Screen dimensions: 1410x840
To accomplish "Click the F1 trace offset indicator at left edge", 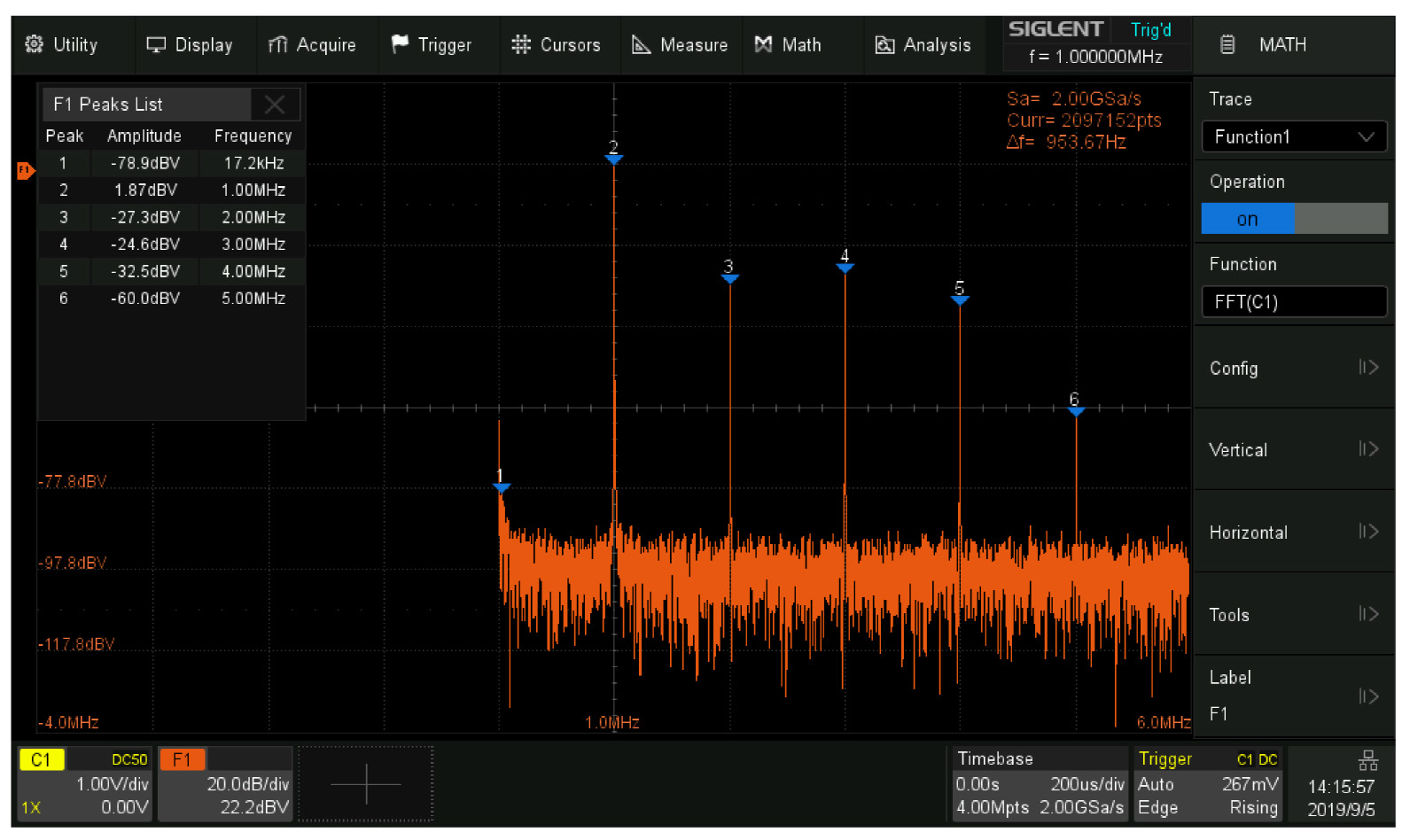I will tap(26, 170).
